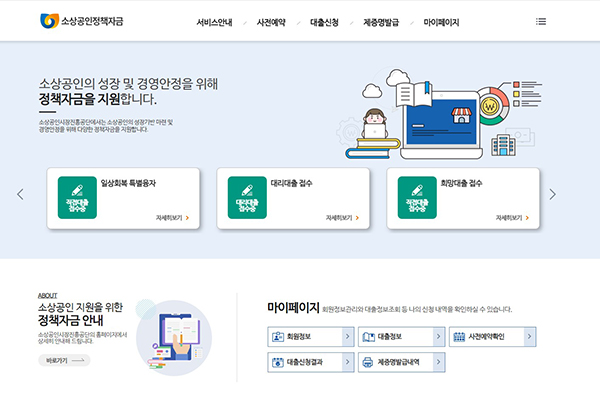600x394 pixels.
Task: Open the hamburger menu icon in the header
Action: coord(541,21)
